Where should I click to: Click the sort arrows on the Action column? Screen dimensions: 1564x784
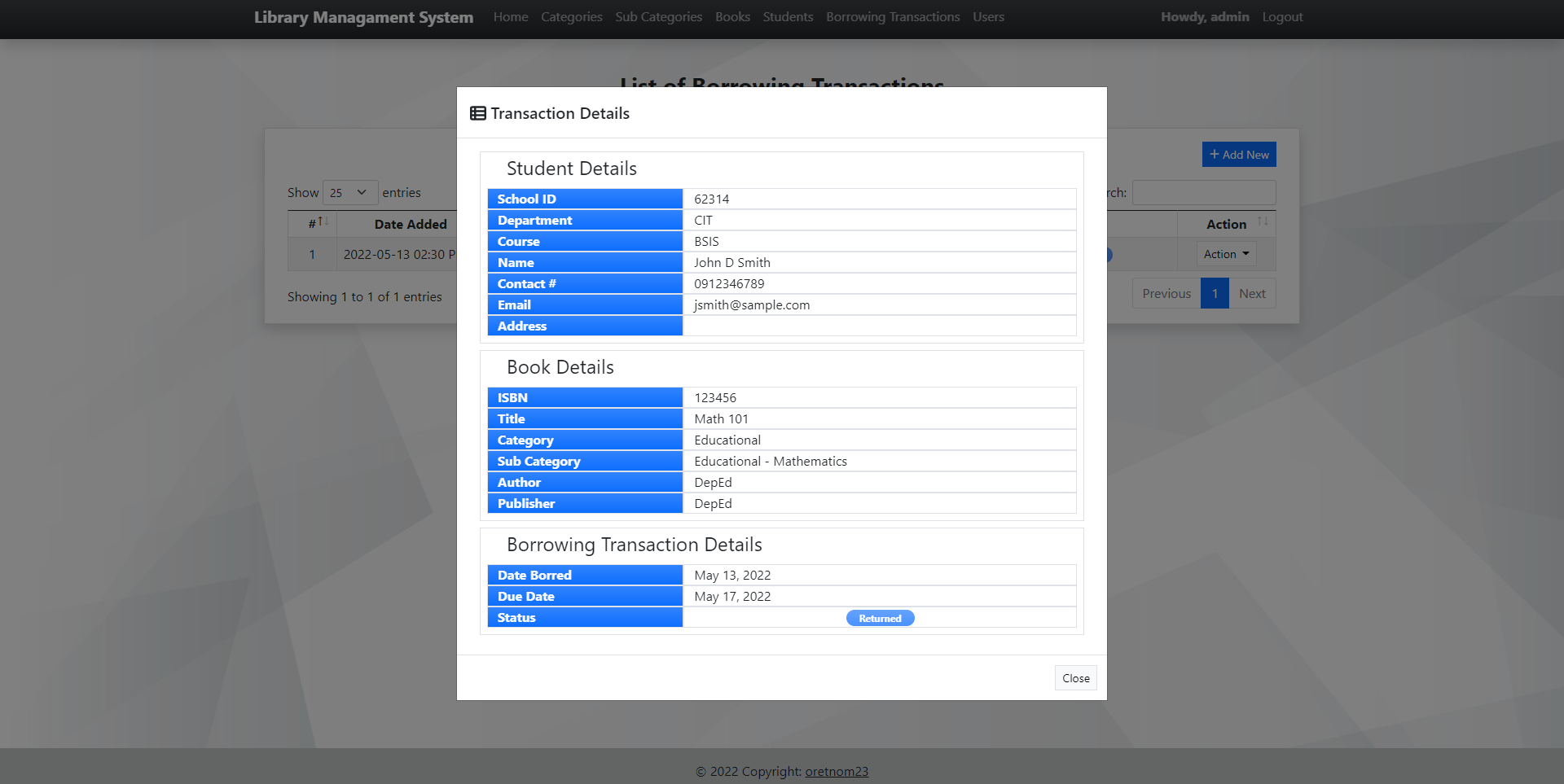pyautogui.click(x=1263, y=221)
